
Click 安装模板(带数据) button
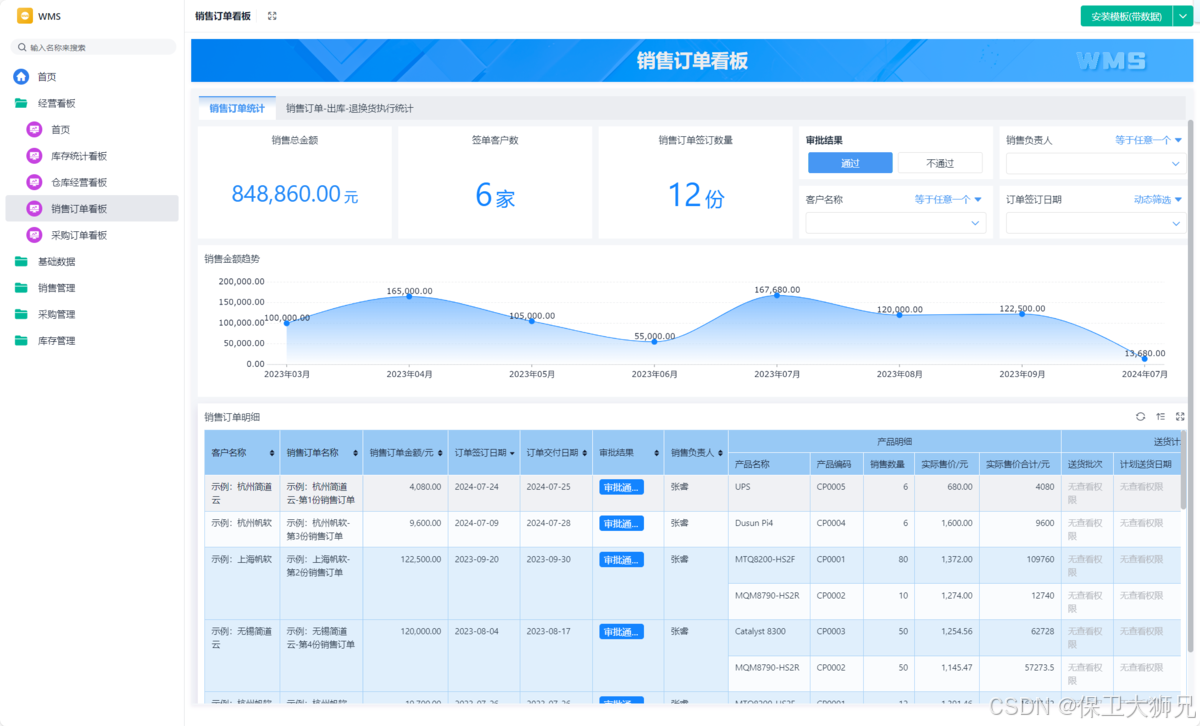click(x=1125, y=16)
